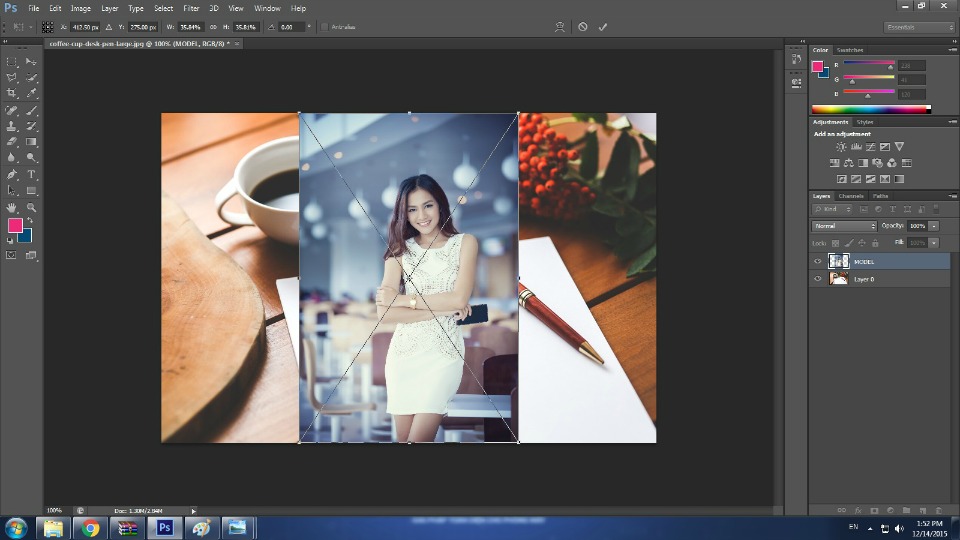This screenshot has height=540, width=960.
Task: Select the Clone Stamp tool
Action: point(12,126)
